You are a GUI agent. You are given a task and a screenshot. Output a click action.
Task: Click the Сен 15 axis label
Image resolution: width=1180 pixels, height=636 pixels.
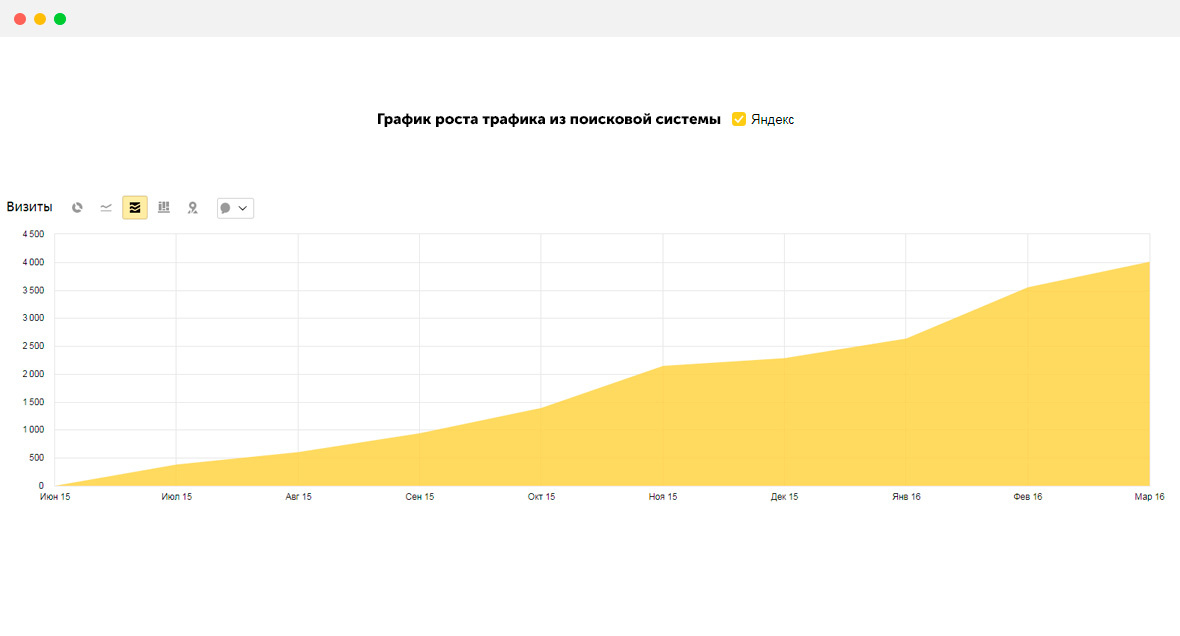(420, 497)
